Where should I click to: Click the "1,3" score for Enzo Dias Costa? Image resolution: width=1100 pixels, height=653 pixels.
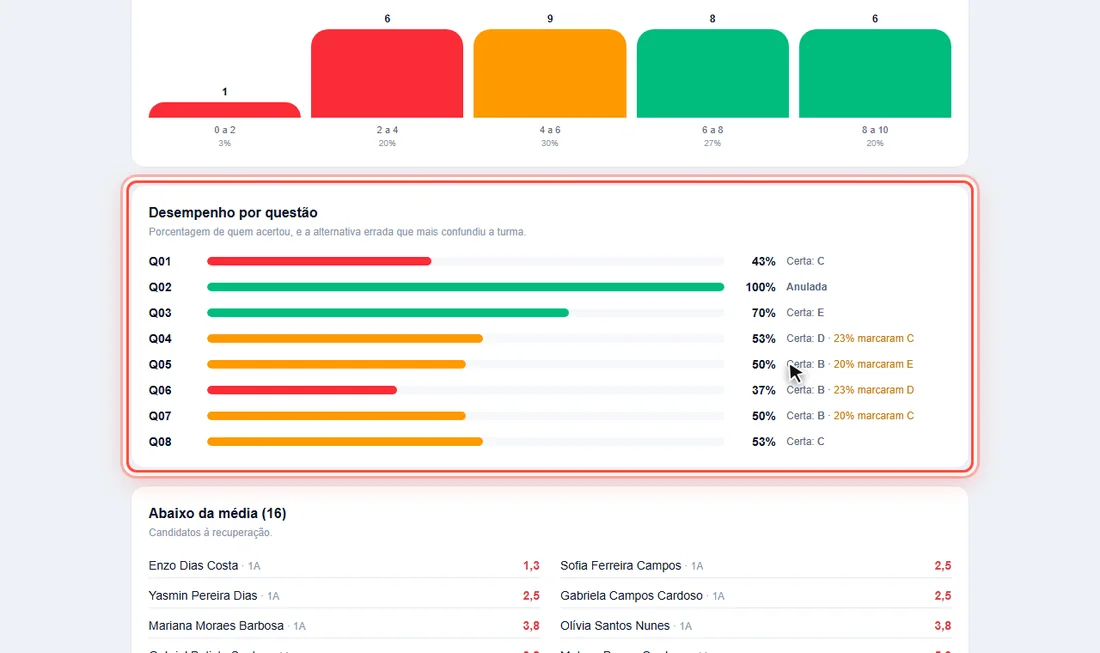point(531,565)
